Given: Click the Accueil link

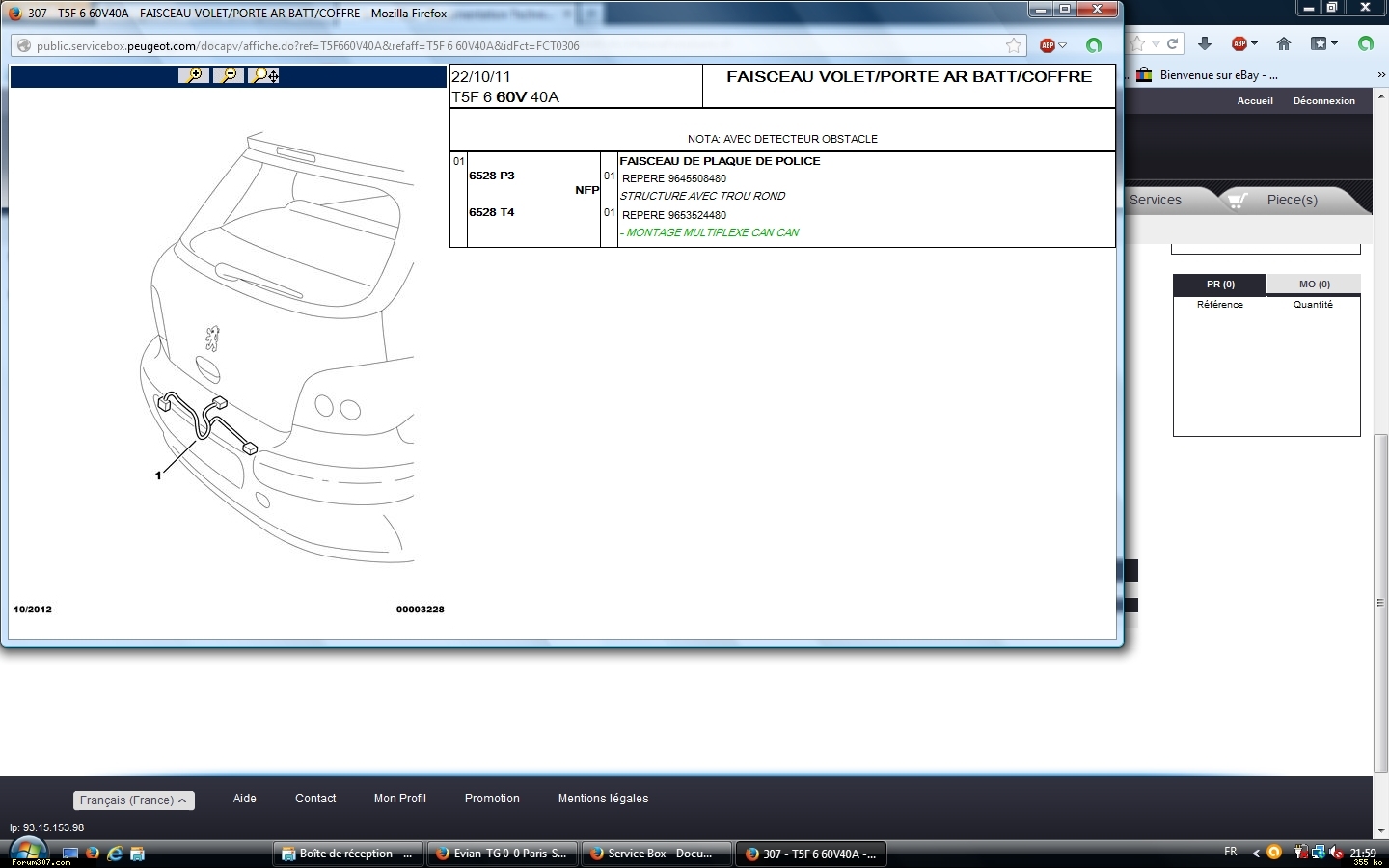Looking at the screenshot, I should (x=1255, y=101).
